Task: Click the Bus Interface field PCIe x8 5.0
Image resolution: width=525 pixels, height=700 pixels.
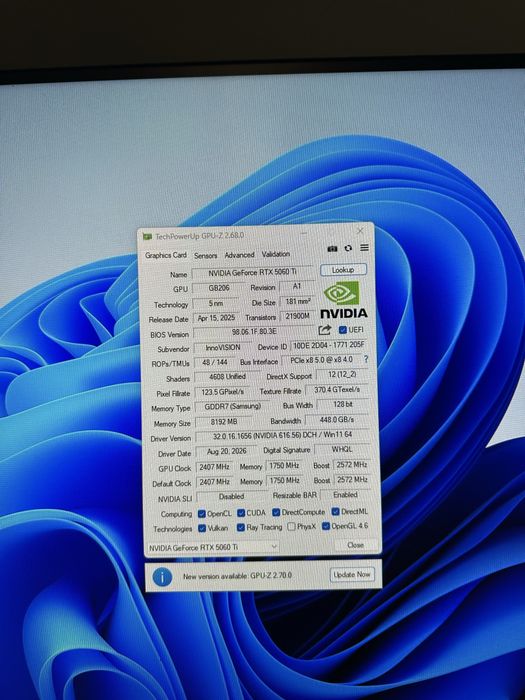Action: [321, 360]
